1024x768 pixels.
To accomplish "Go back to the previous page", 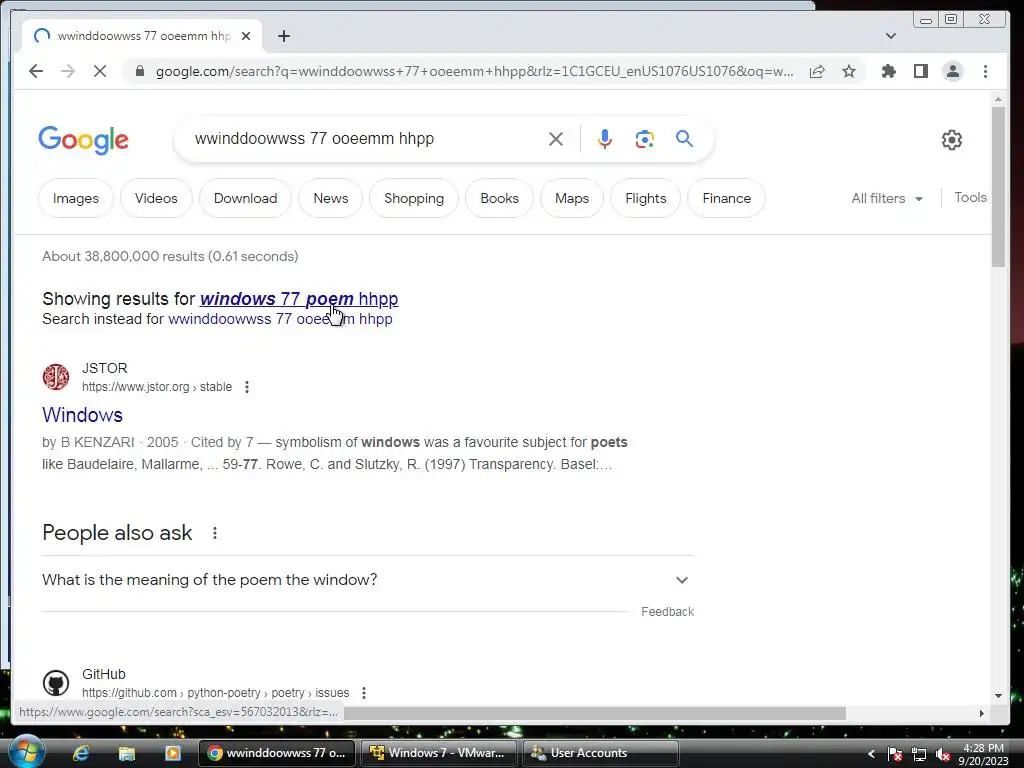I will [36, 71].
